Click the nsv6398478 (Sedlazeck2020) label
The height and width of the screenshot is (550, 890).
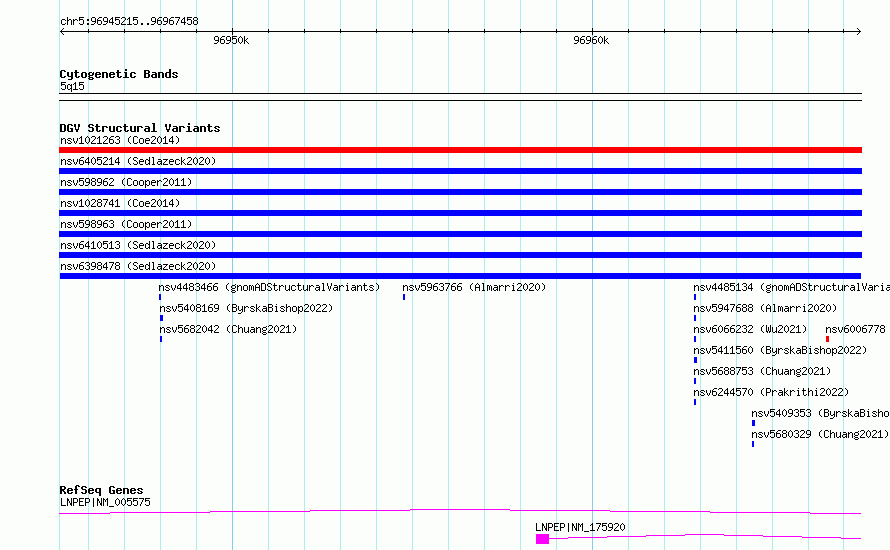coord(138,266)
